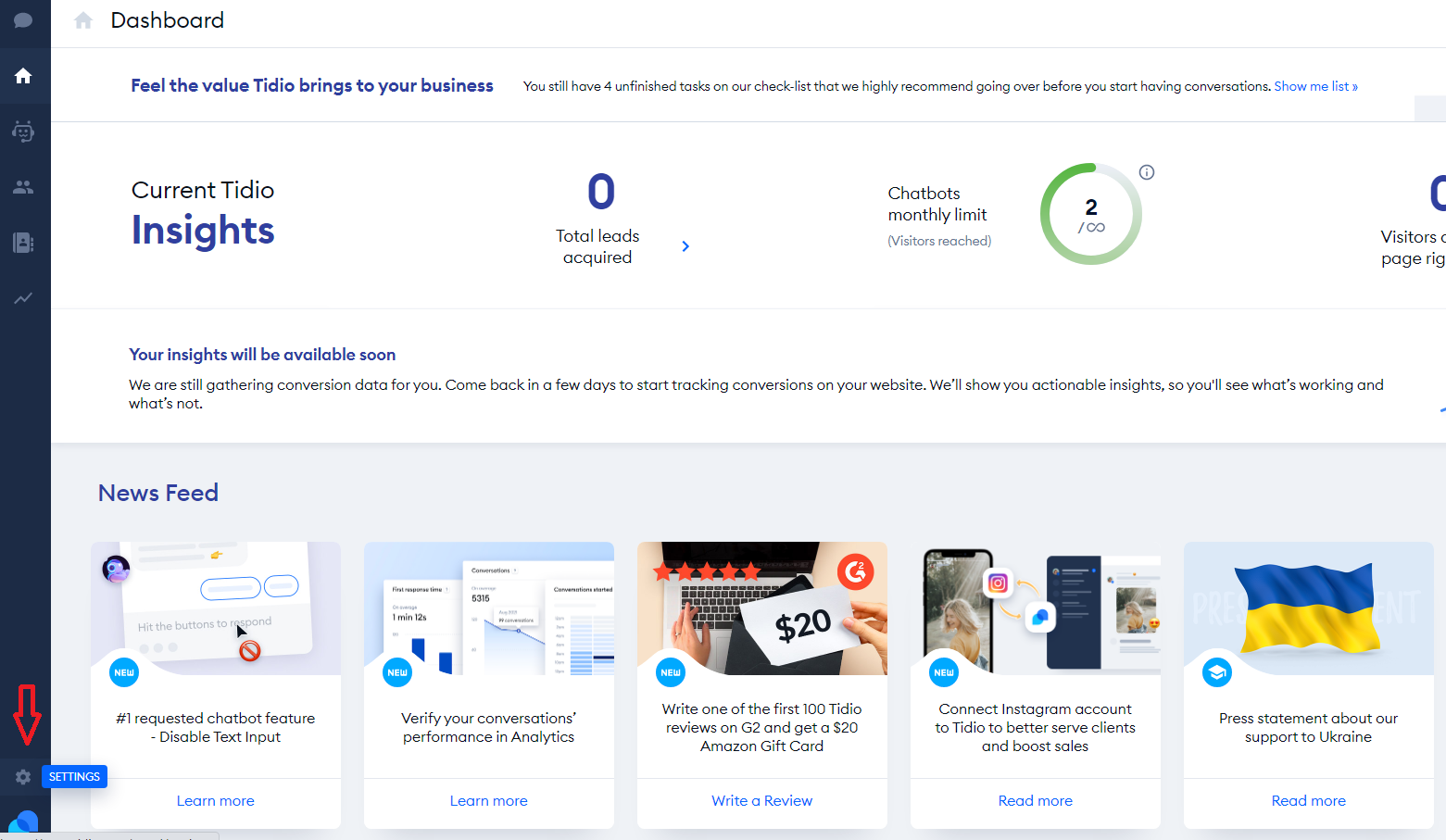
Task: Click the $20 gift card thumbnail
Action: point(761,608)
